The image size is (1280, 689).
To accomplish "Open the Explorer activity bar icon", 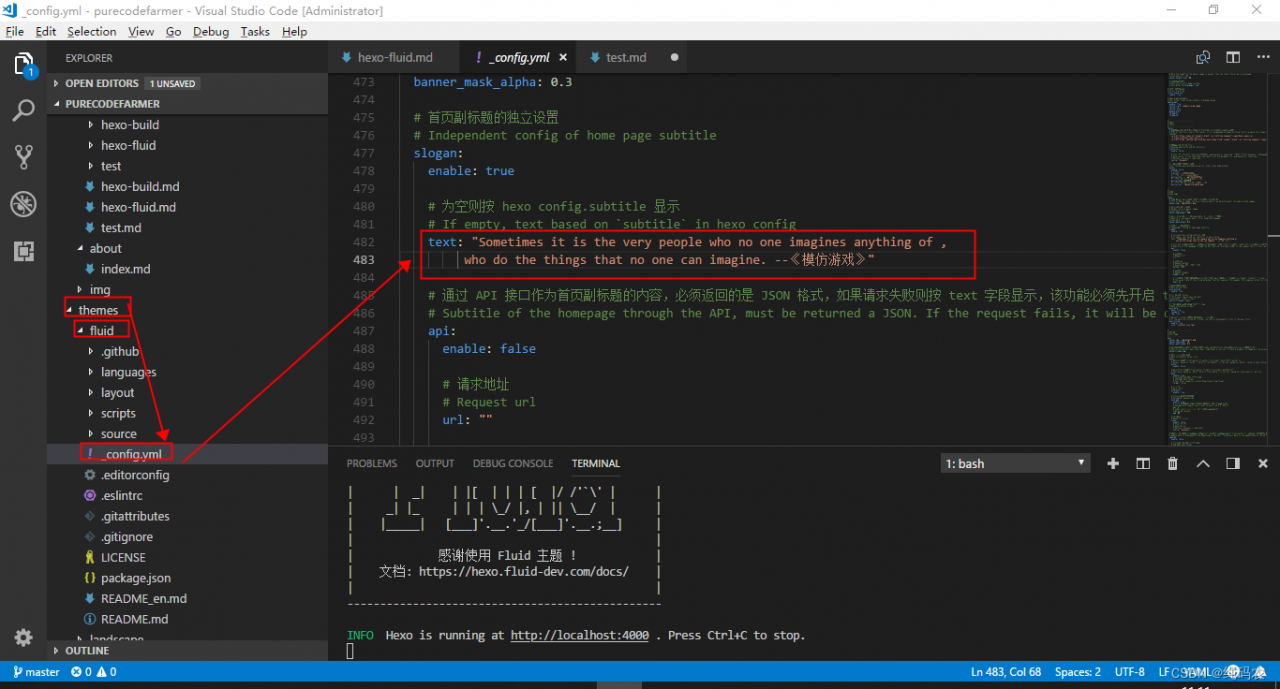I will tap(23, 65).
